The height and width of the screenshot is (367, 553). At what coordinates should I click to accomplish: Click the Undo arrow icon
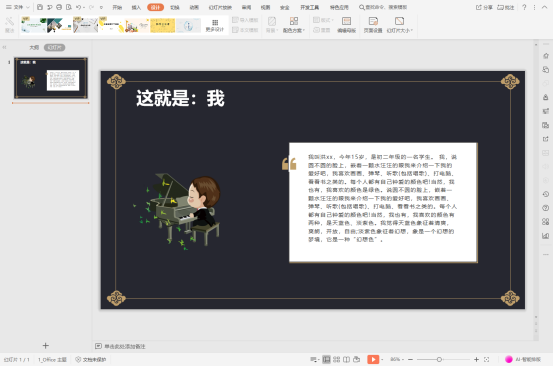coord(78,7)
